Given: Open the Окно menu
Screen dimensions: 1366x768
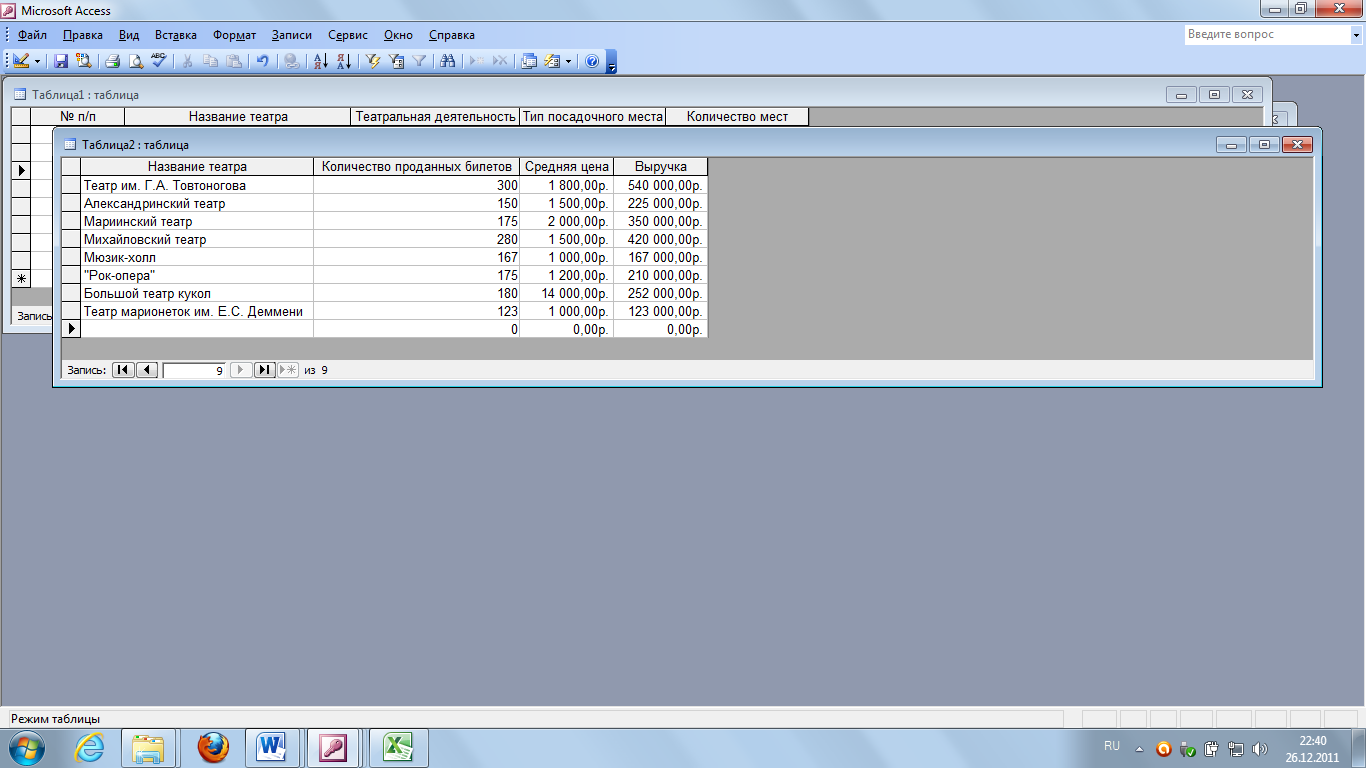Looking at the screenshot, I should (x=400, y=35).
